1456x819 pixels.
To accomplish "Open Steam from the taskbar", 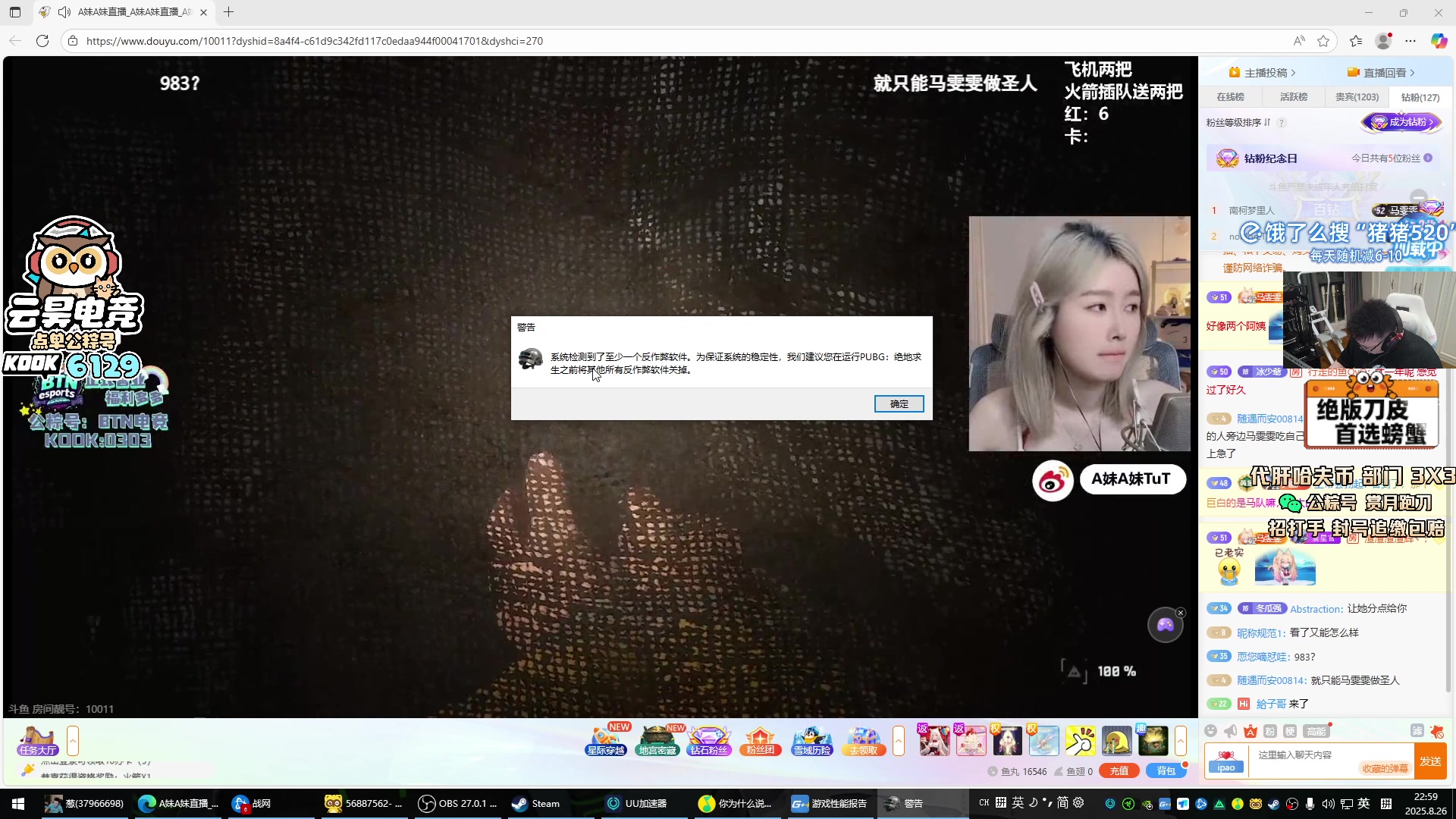I will point(535,804).
